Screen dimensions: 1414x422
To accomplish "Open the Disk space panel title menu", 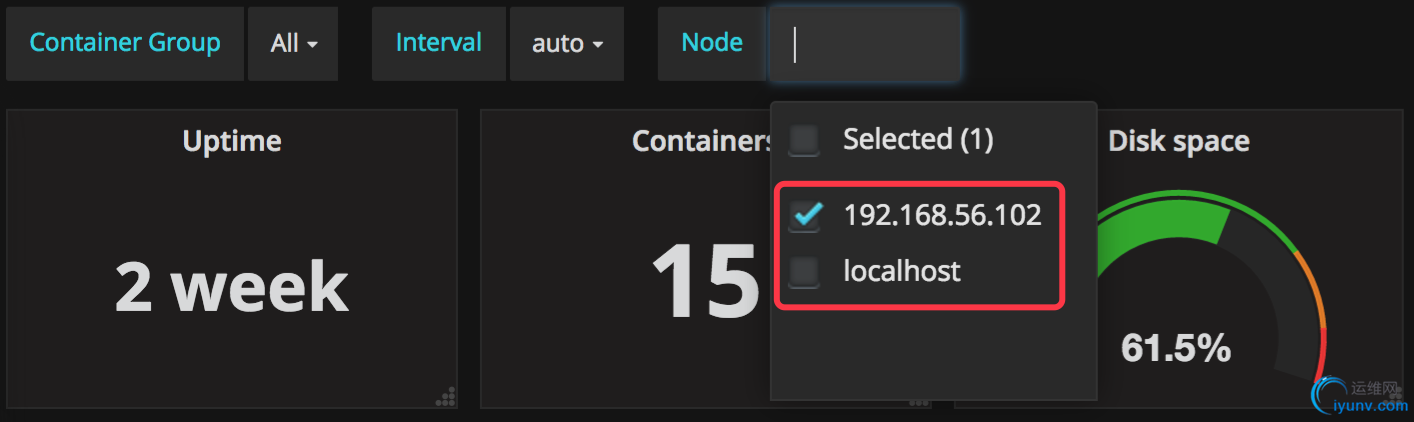I will pyautogui.click(x=1178, y=141).
